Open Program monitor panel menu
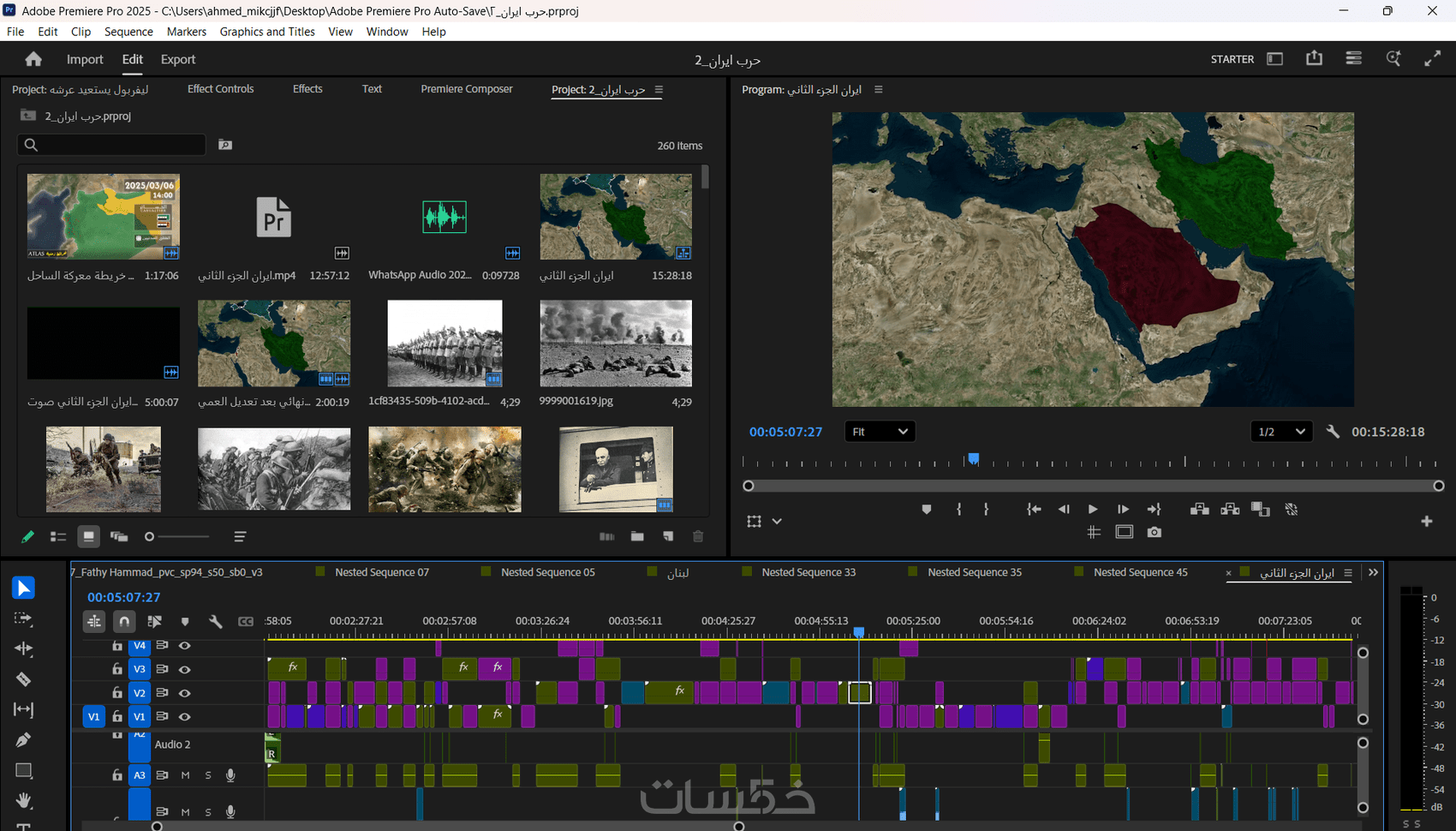Screen dimensions: 1456x831 click(878, 89)
